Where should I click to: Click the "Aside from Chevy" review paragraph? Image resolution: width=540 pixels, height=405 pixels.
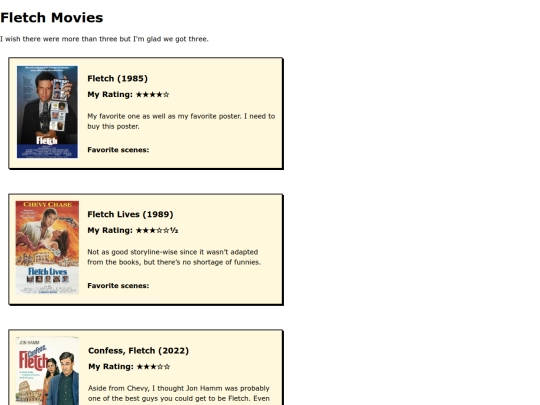pyautogui.click(x=179, y=395)
